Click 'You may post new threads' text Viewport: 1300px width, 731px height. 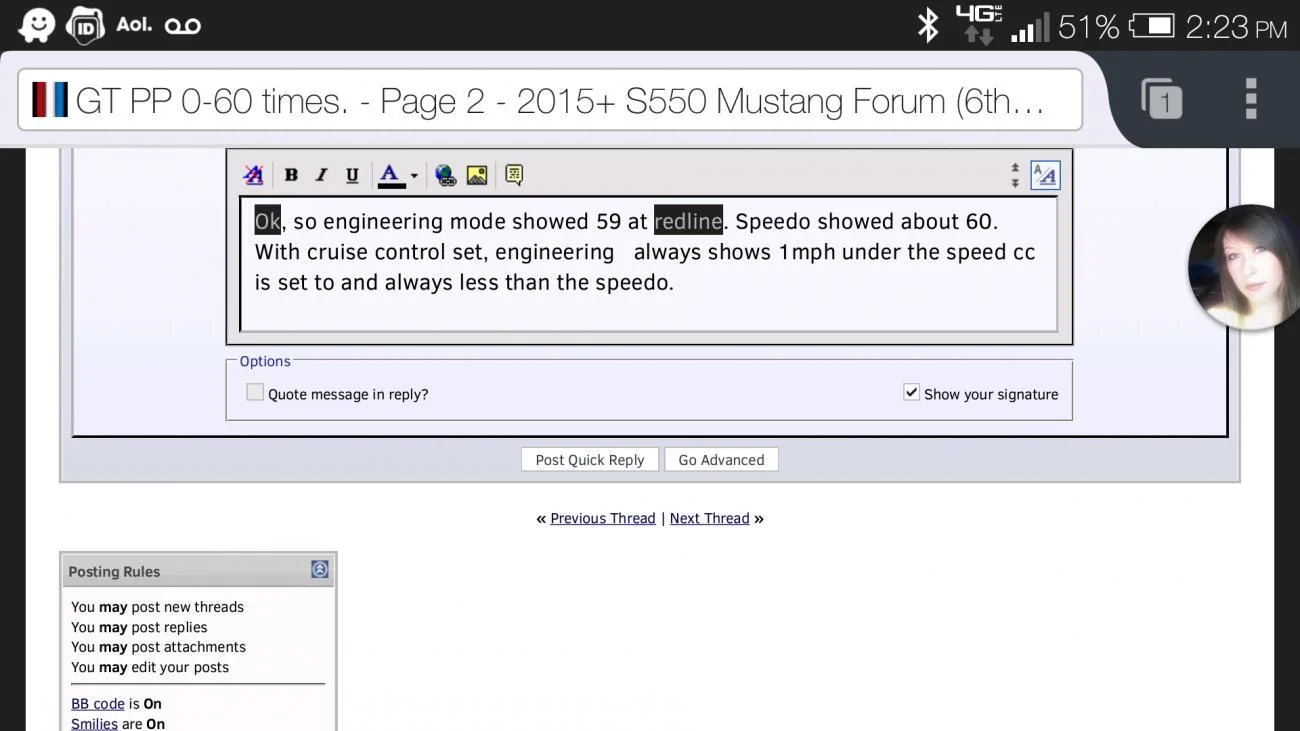157,607
